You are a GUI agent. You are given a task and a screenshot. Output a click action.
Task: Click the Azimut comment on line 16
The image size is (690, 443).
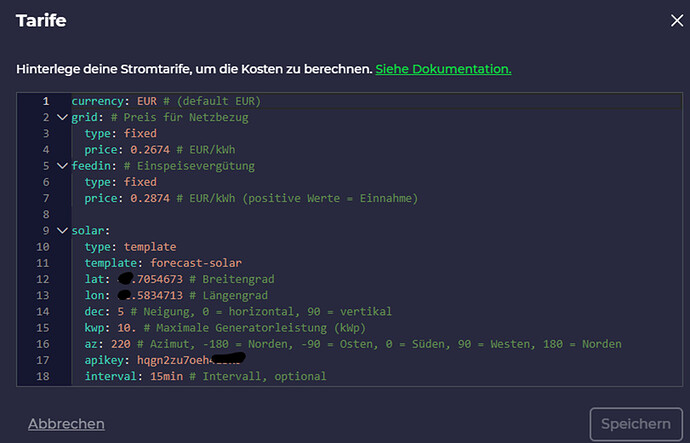click(x=379, y=344)
